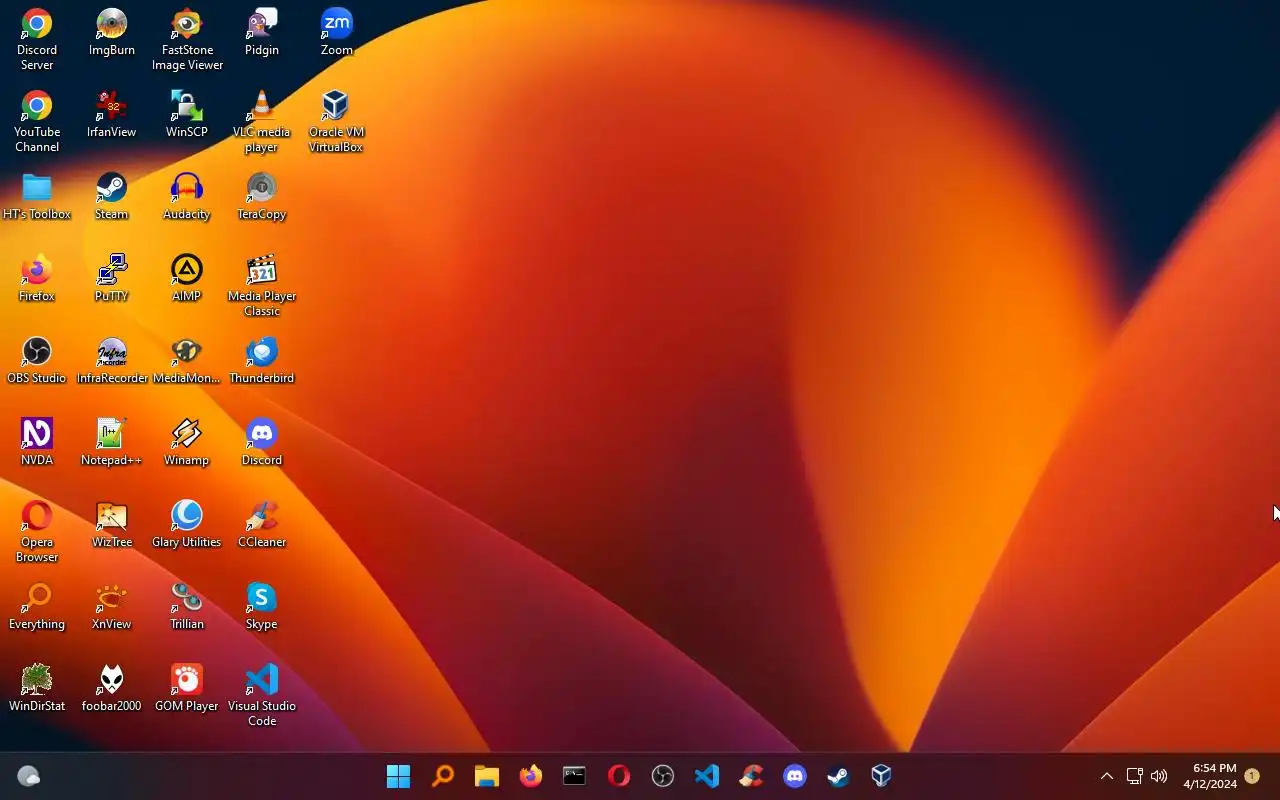This screenshot has height=800, width=1280.
Task: Open File Explorer from the taskbar
Action: pos(486,776)
